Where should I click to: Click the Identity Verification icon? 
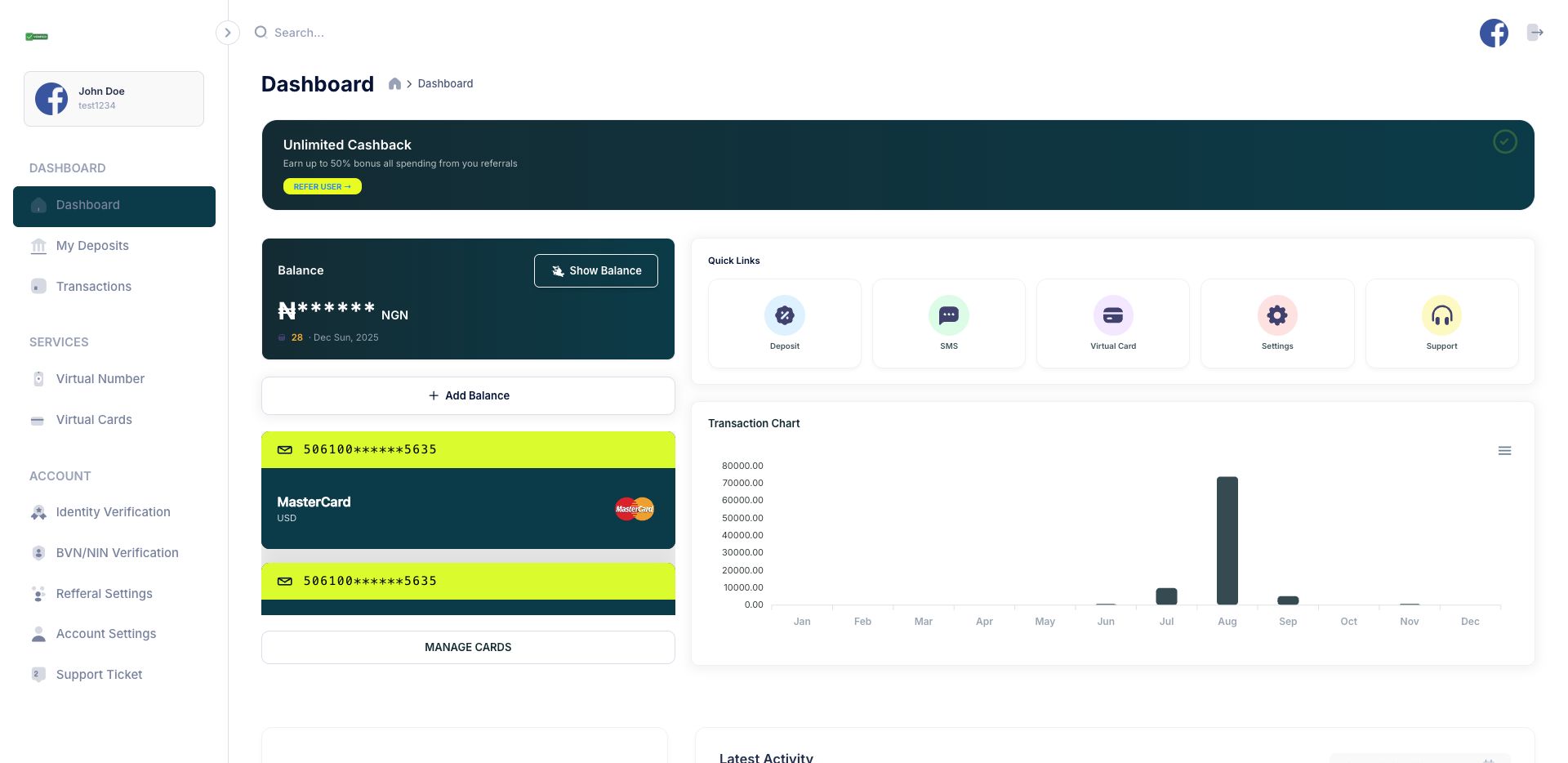[38, 512]
